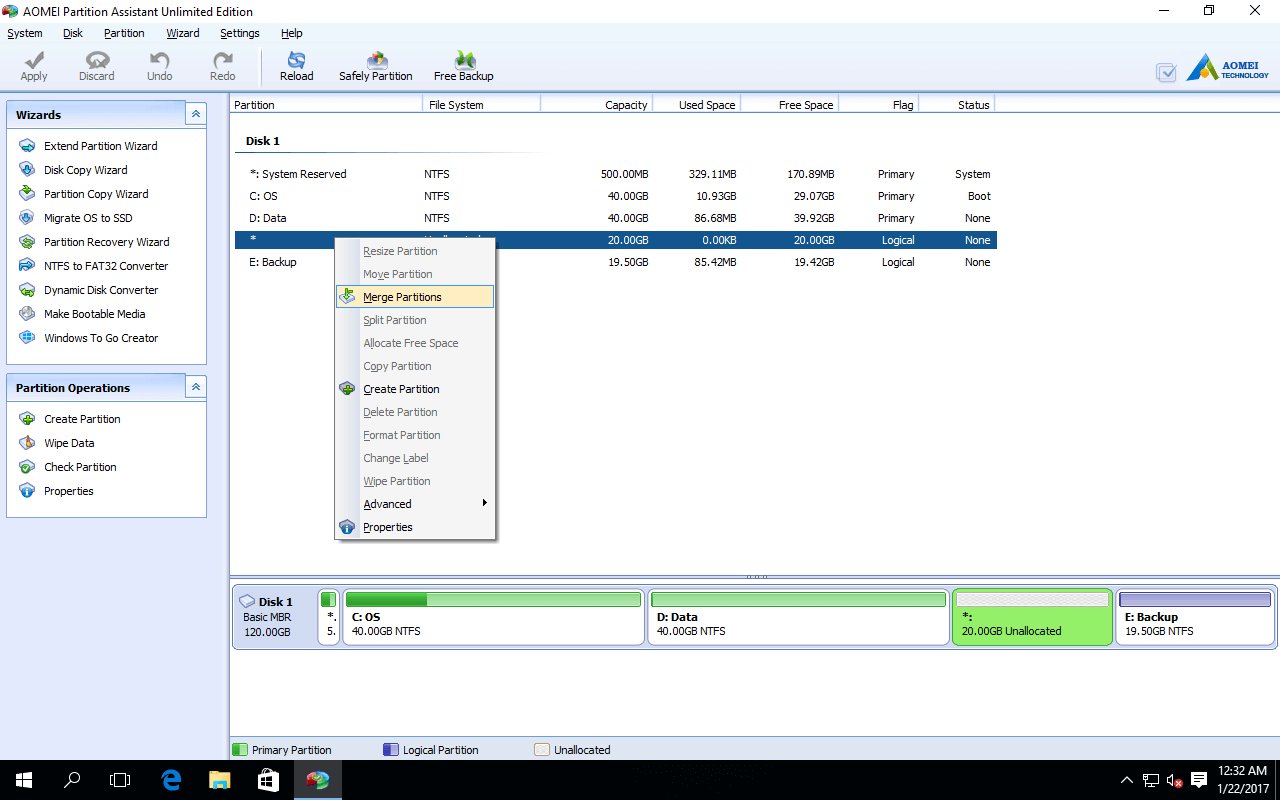Open the Make Bootable Media tool
Viewport: 1280px width, 800px height.
click(93, 313)
